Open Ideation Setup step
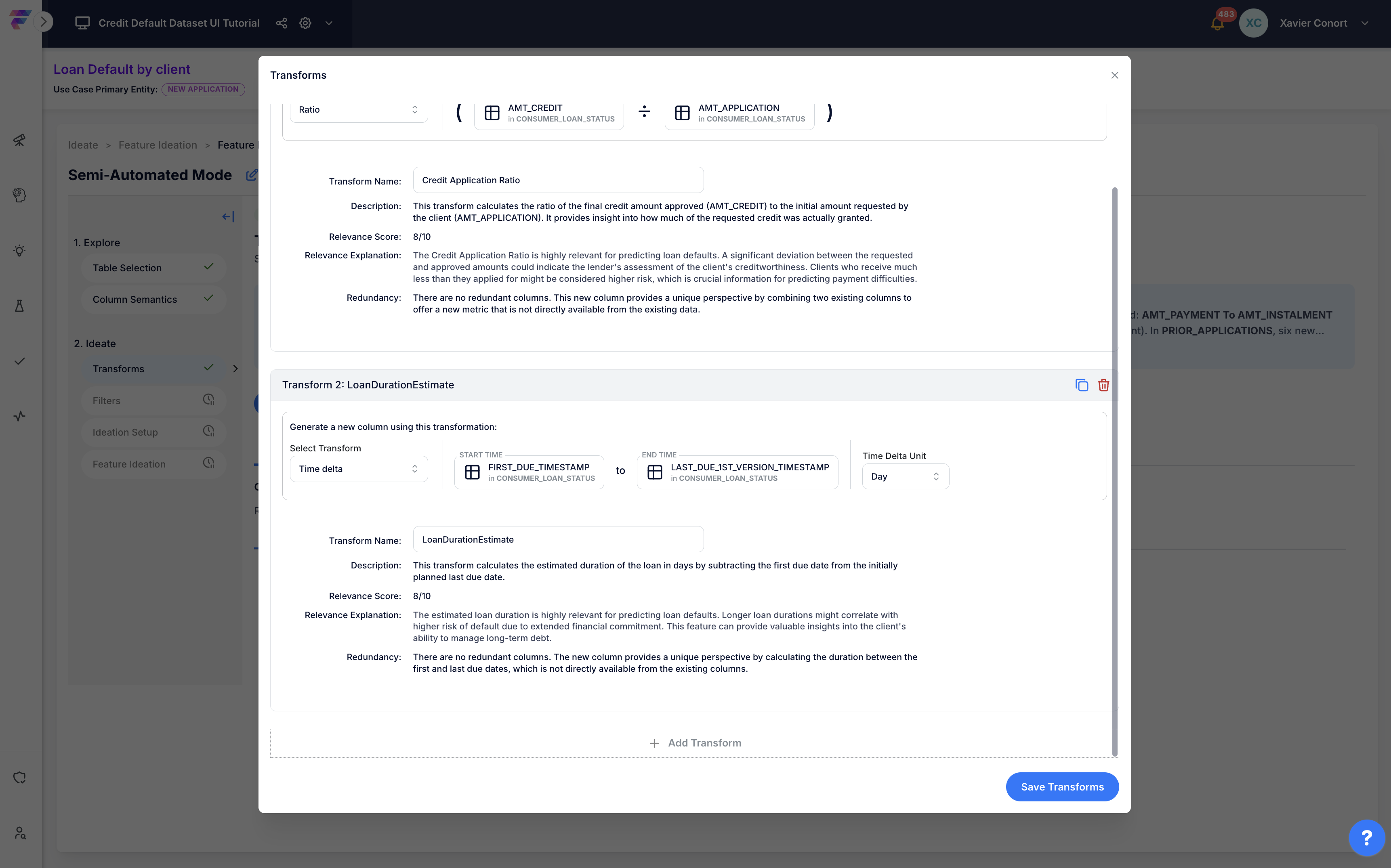The height and width of the screenshot is (868, 1391). (x=153, y=432)
